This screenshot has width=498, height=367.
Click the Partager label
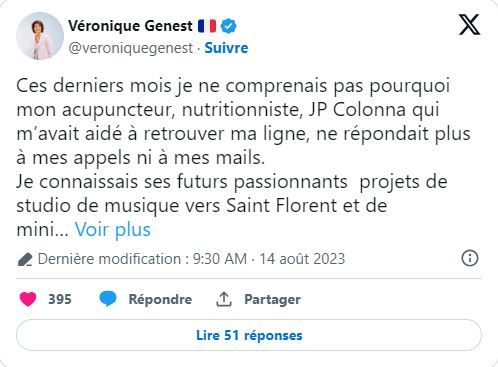[x=272, y=299]
